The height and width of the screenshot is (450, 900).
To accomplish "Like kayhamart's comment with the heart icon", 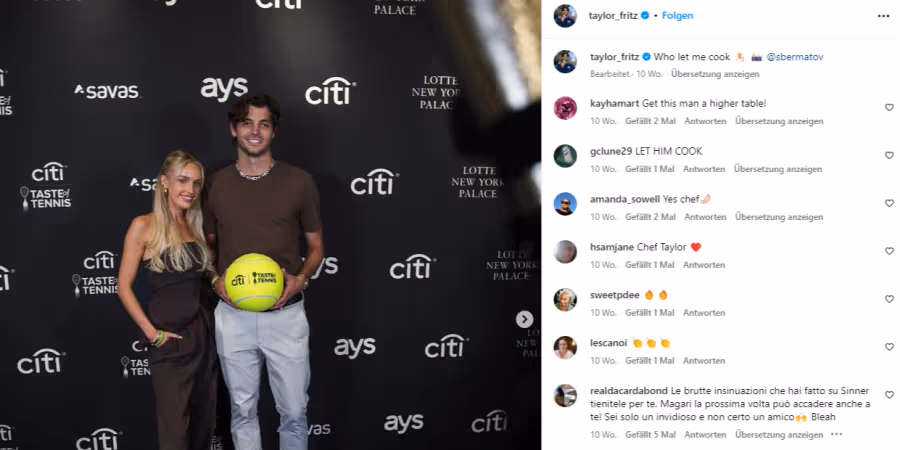I will [x=889, y=107].
